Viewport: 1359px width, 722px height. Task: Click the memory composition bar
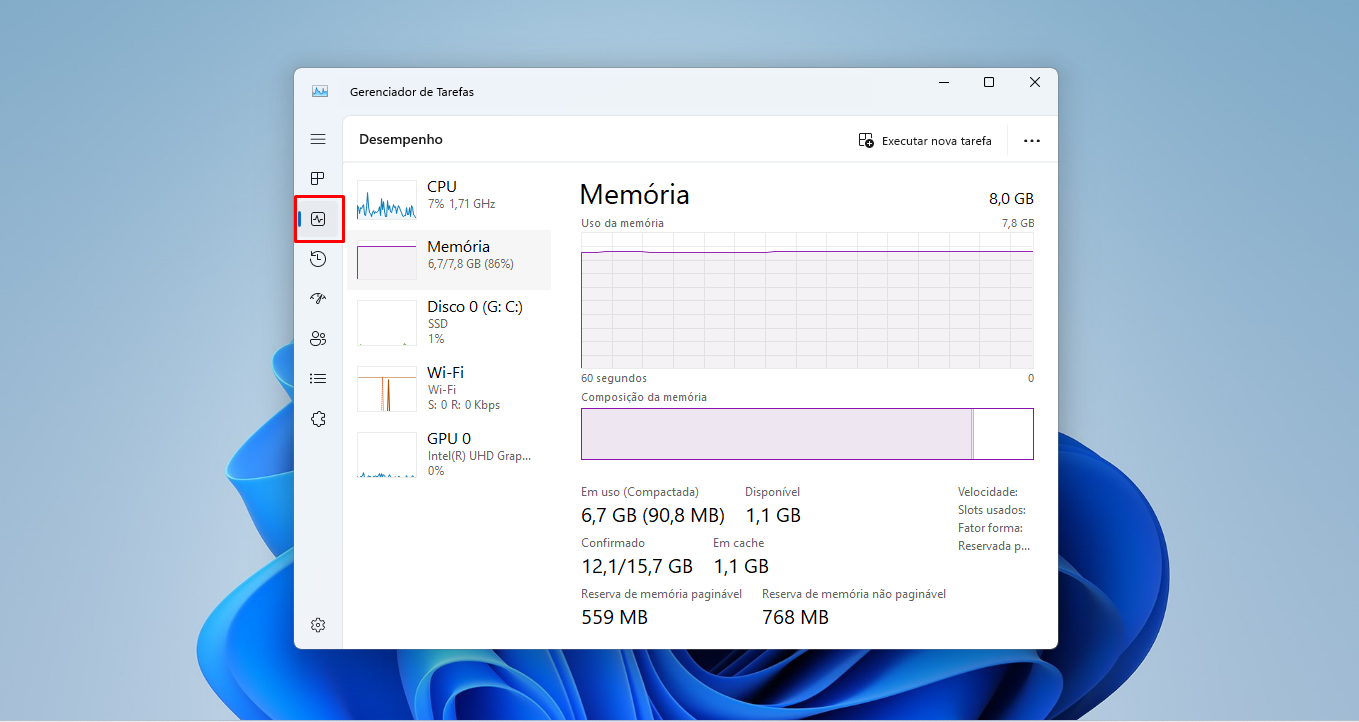pyautogui.click(x=807, y=434)
